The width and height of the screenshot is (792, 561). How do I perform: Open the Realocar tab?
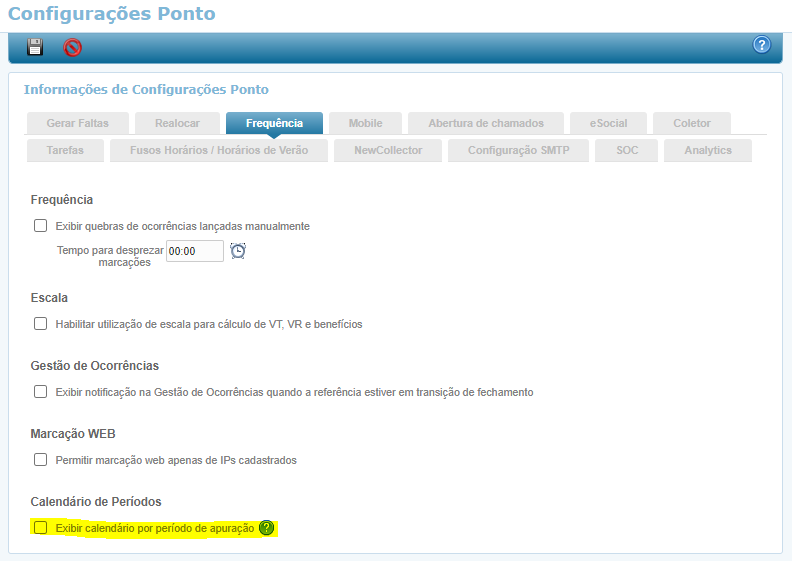click(x=177, y=123)
